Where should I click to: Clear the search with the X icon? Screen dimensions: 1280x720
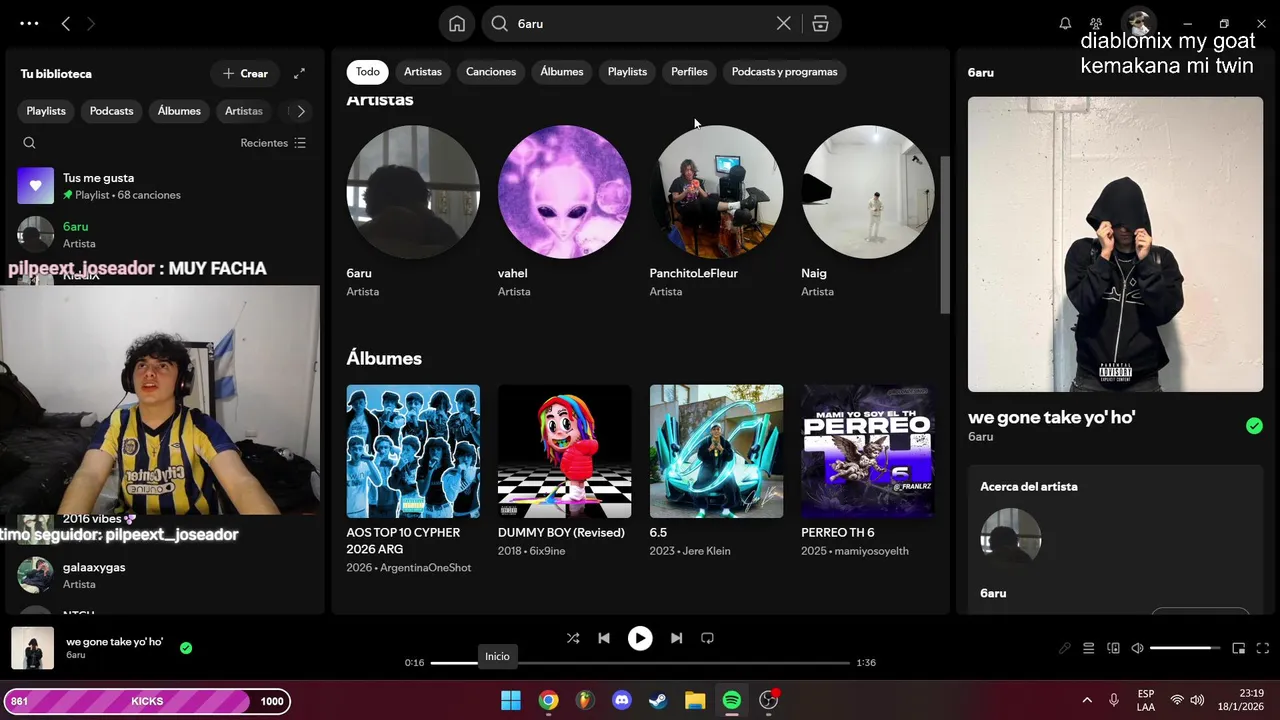784,23
